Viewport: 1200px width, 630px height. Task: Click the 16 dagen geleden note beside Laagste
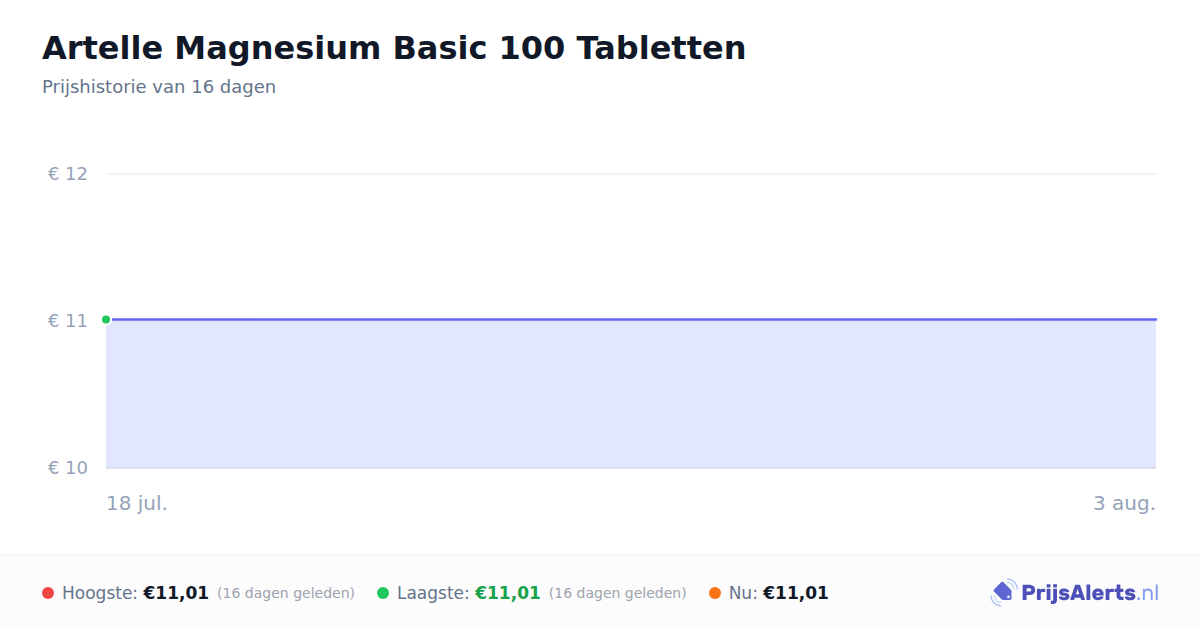618,593
